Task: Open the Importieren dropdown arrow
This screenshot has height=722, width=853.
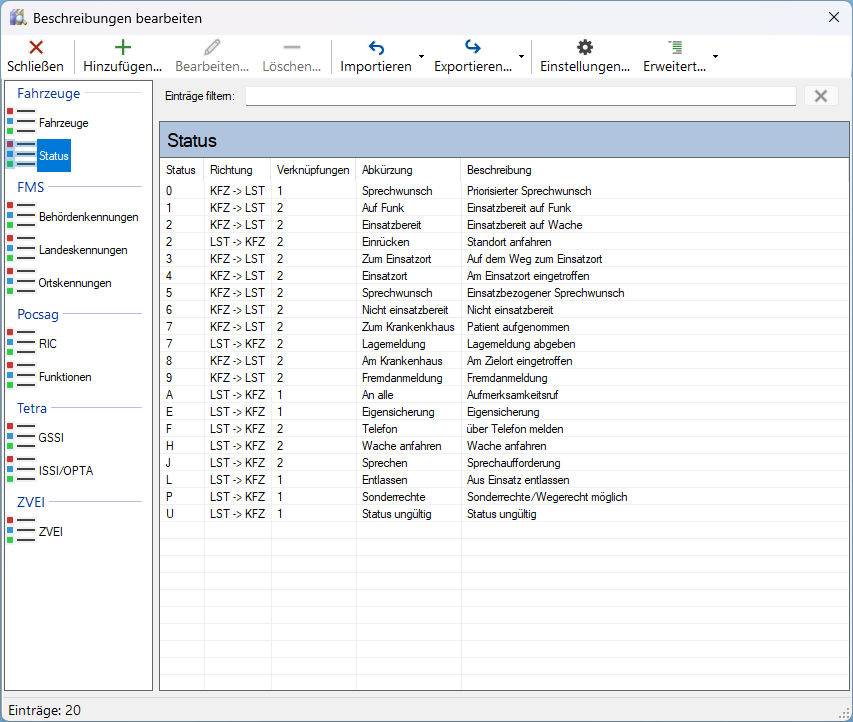Action: tap(422, 57)
